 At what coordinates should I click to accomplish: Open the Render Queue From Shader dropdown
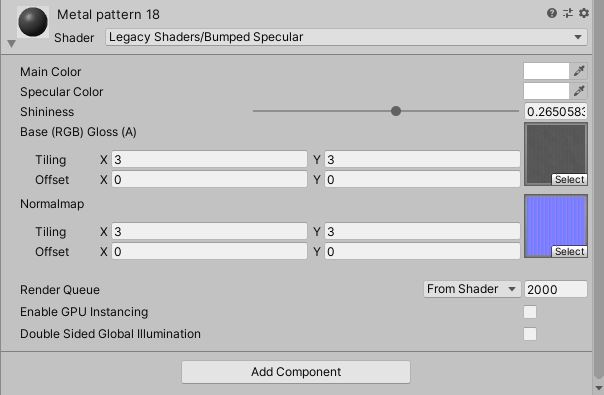pyautogui.click(x=472, y=289)
